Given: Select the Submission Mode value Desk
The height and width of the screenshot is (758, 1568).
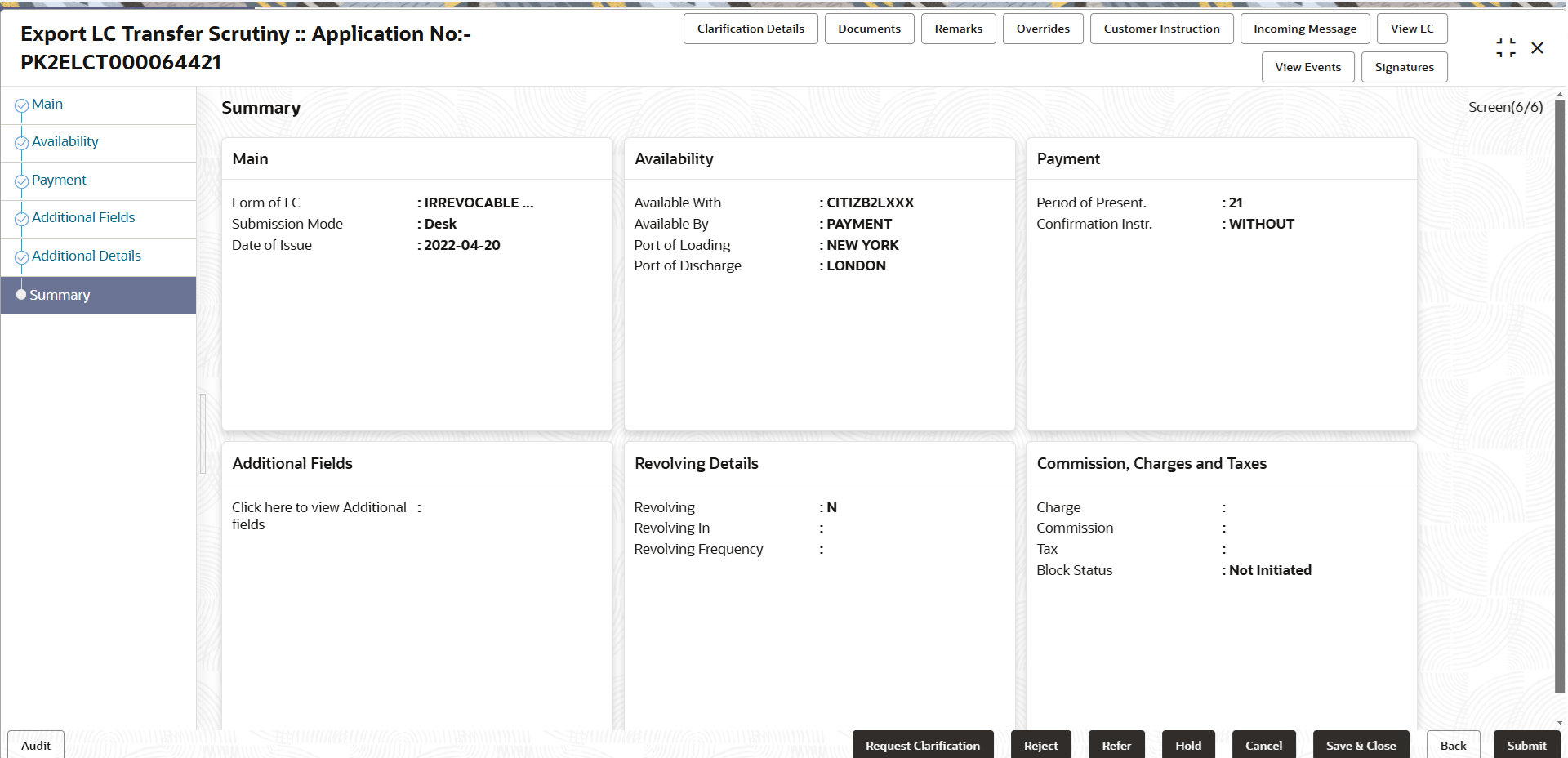Looking at the screenshot, I should pyautogui.click(x=440, y=224).
